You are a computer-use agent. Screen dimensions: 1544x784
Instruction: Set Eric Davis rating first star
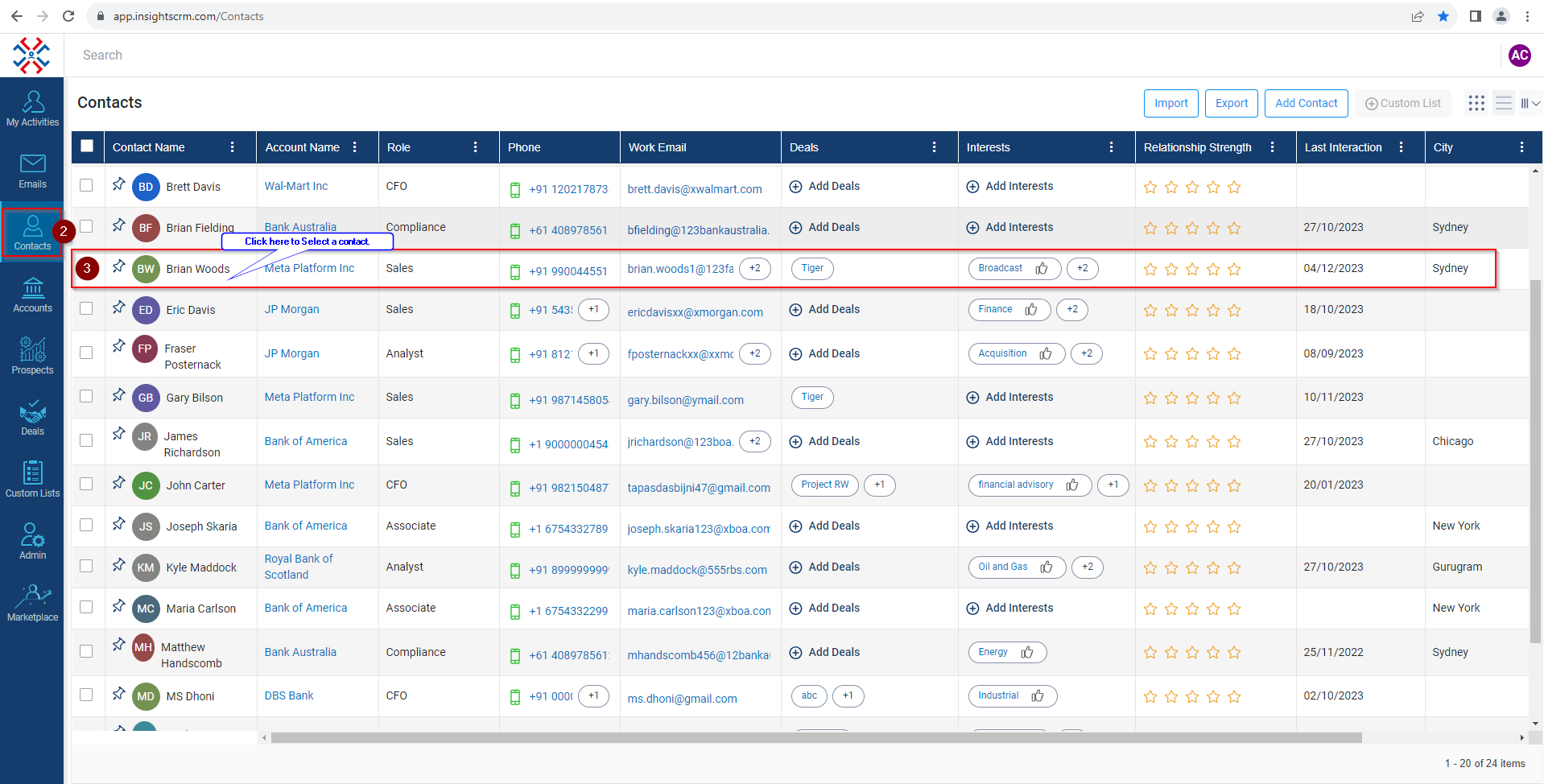click(x=1150, y=311)
